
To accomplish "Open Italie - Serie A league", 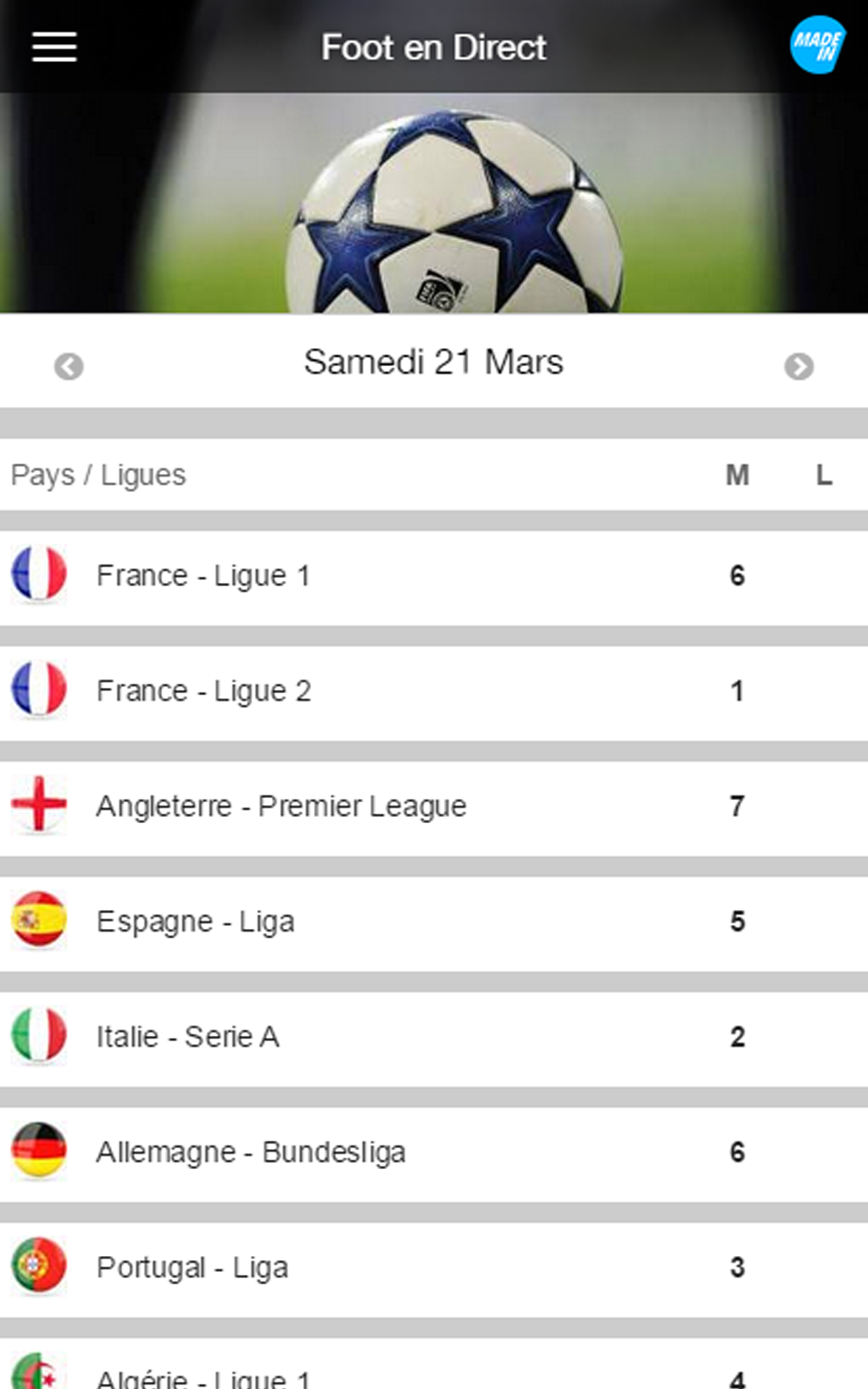I will 188,1037.
